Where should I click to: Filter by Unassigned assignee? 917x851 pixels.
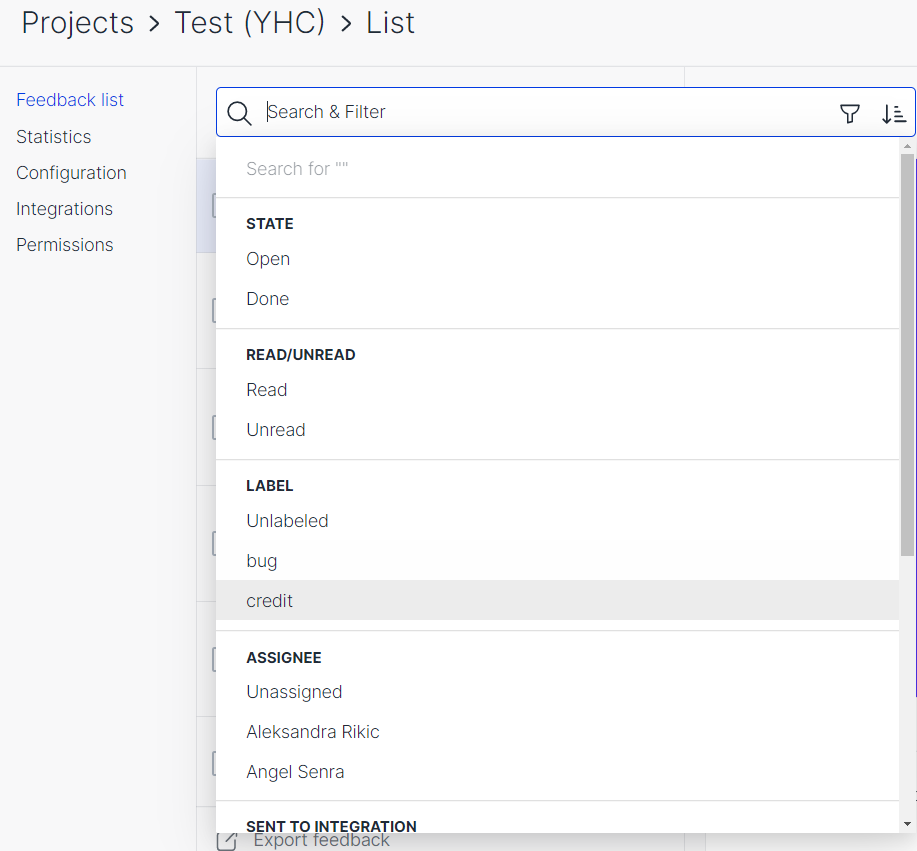point(557,692)
